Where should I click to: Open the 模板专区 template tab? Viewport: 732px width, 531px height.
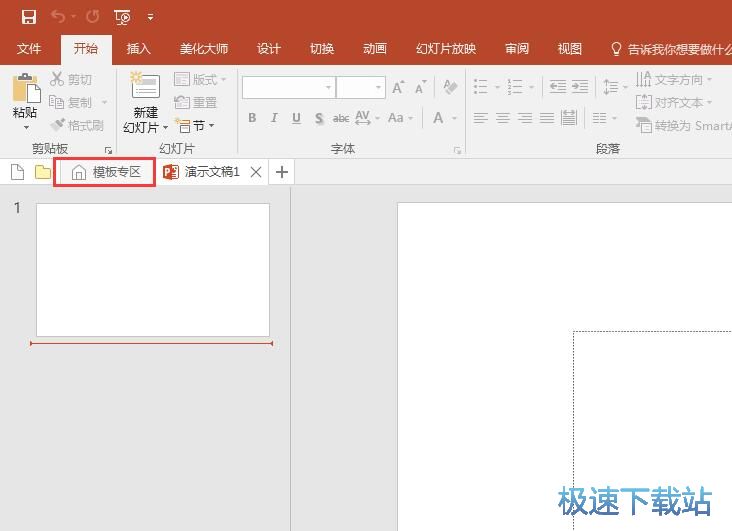coord(106,172)
